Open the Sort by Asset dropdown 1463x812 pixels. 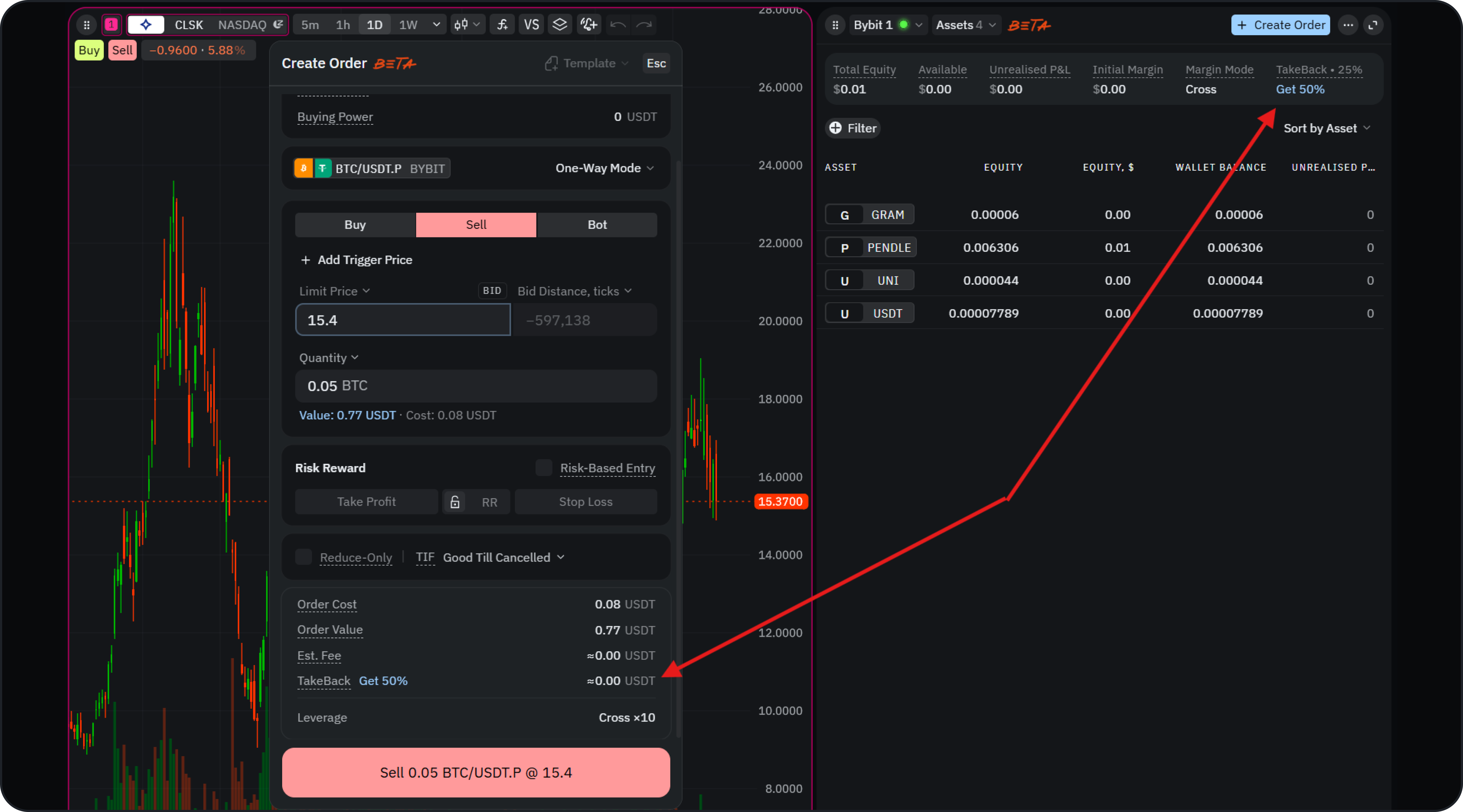click(x=1327, y=128)
